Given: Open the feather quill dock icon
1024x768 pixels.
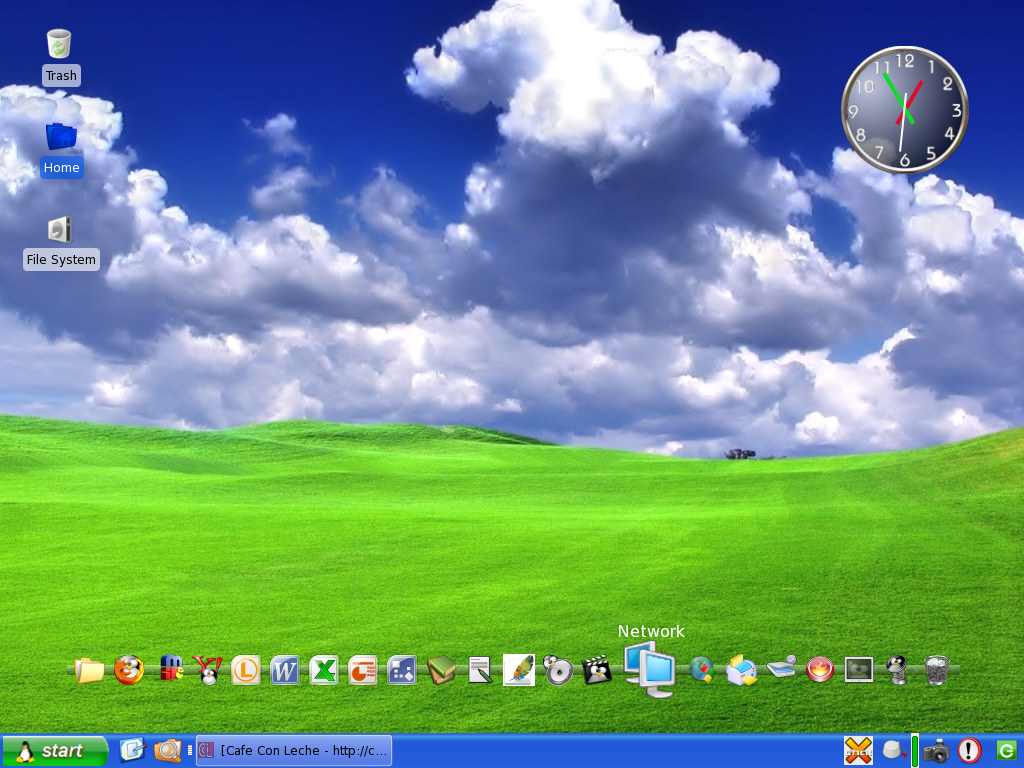Looking at the screenshot, I should click(x=519, y=670).
